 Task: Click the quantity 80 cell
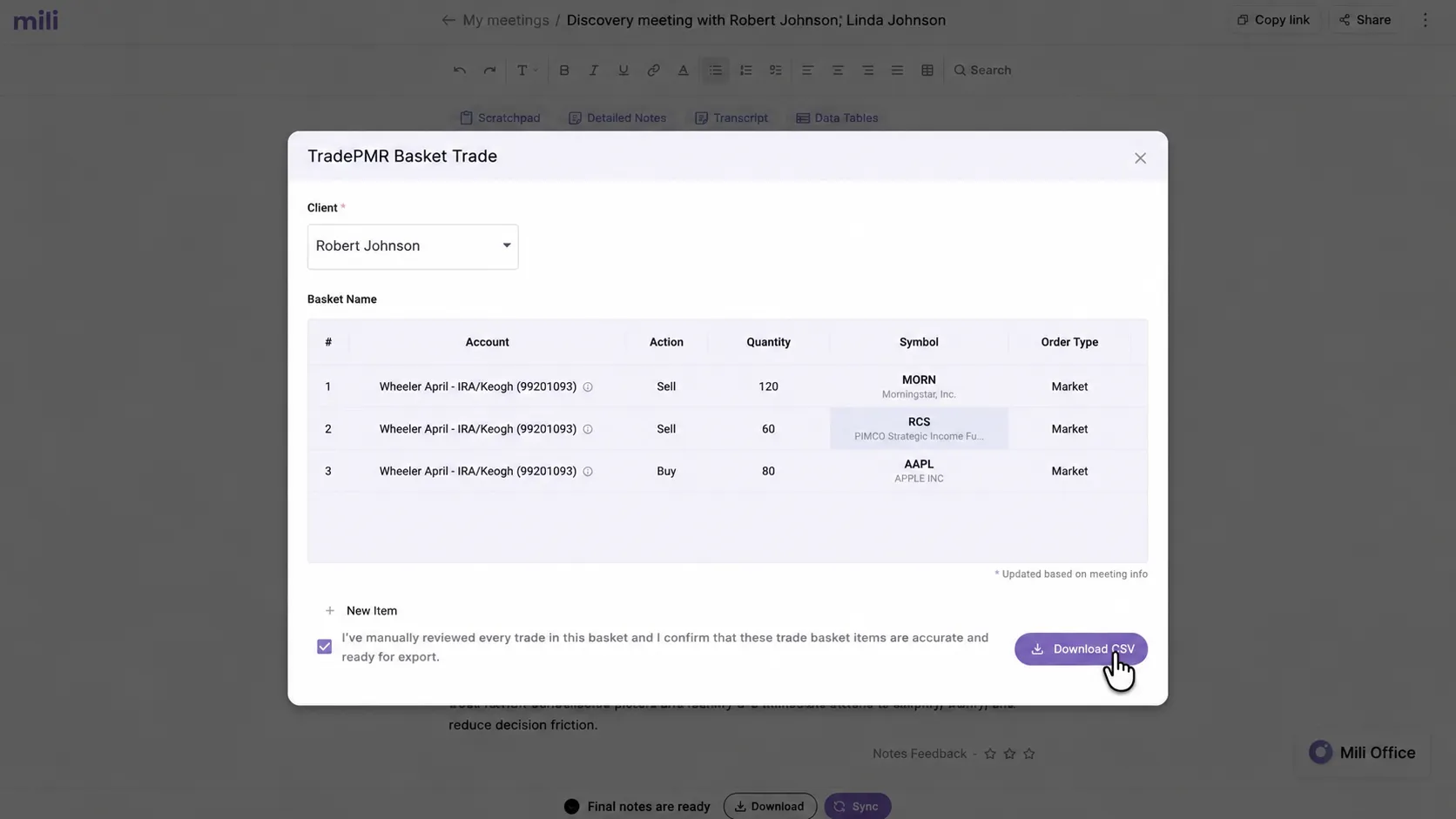pyautogui.click(x=768, y=471)
